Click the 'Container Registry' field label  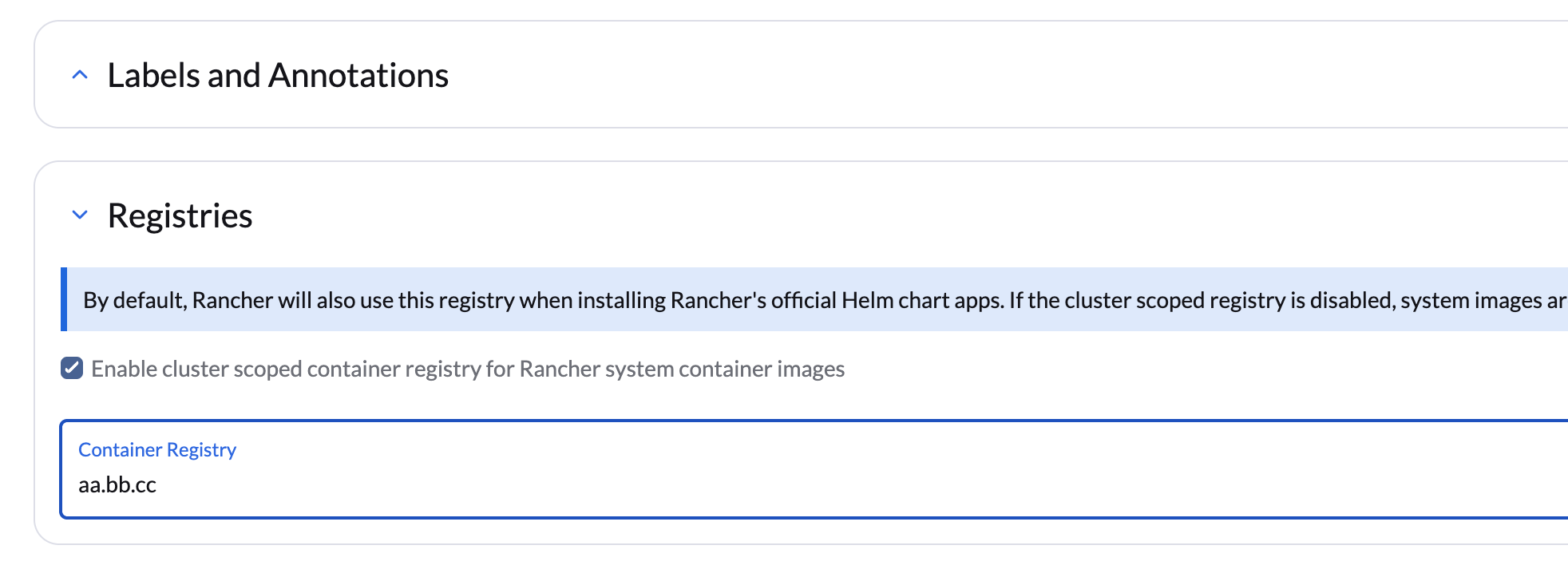(x=157, y=450)
